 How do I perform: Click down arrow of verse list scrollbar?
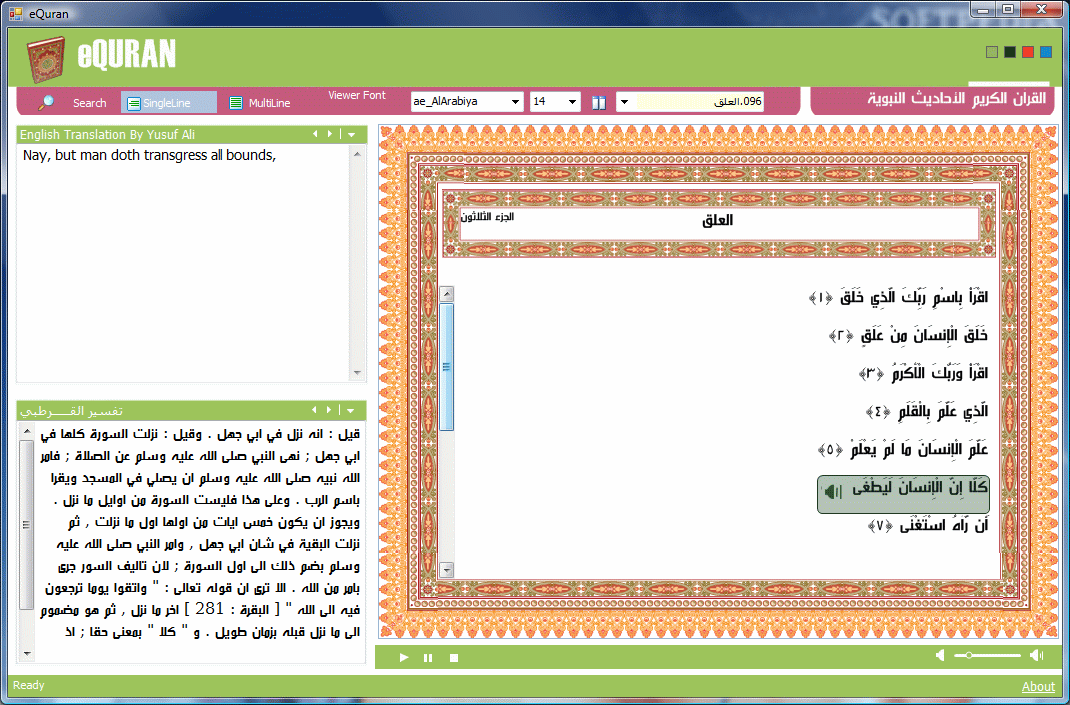(x=447, y=569)
